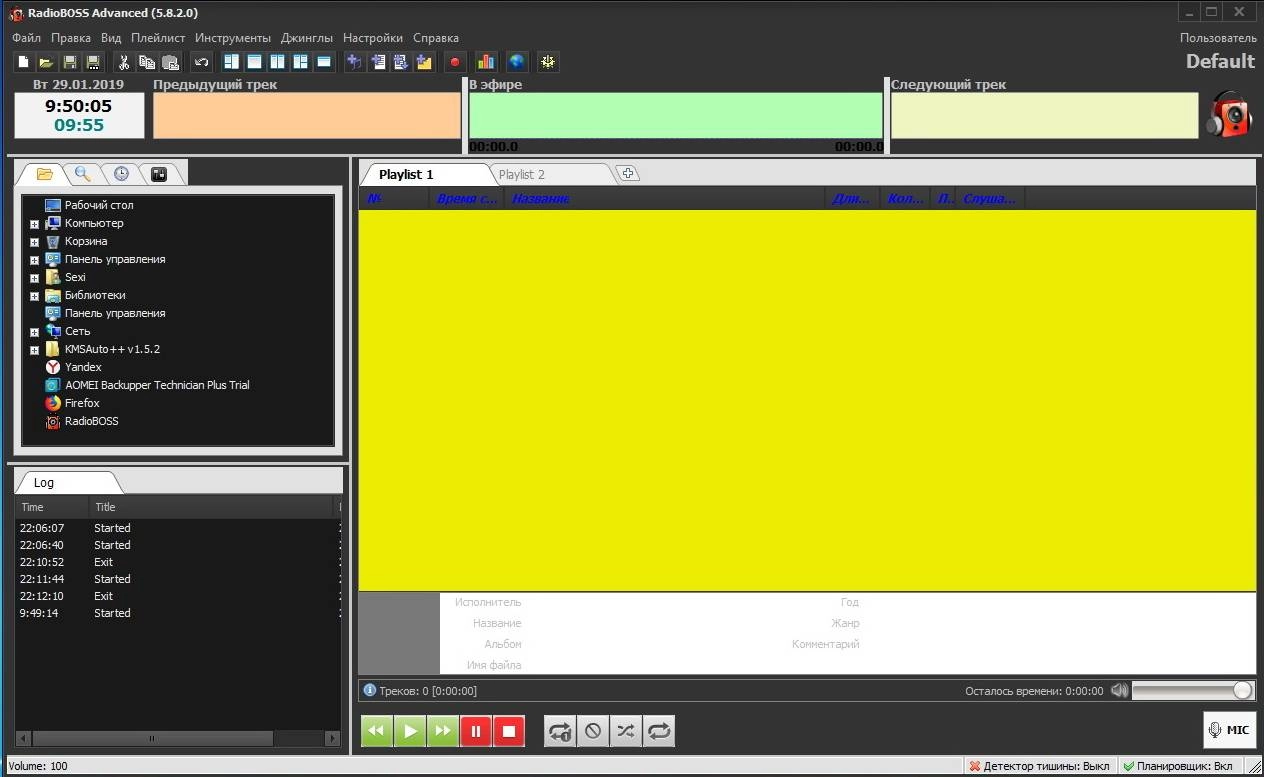Mute using the speaker icon by the volume slider
The image size is (1264, 777).
(1119, 690)
